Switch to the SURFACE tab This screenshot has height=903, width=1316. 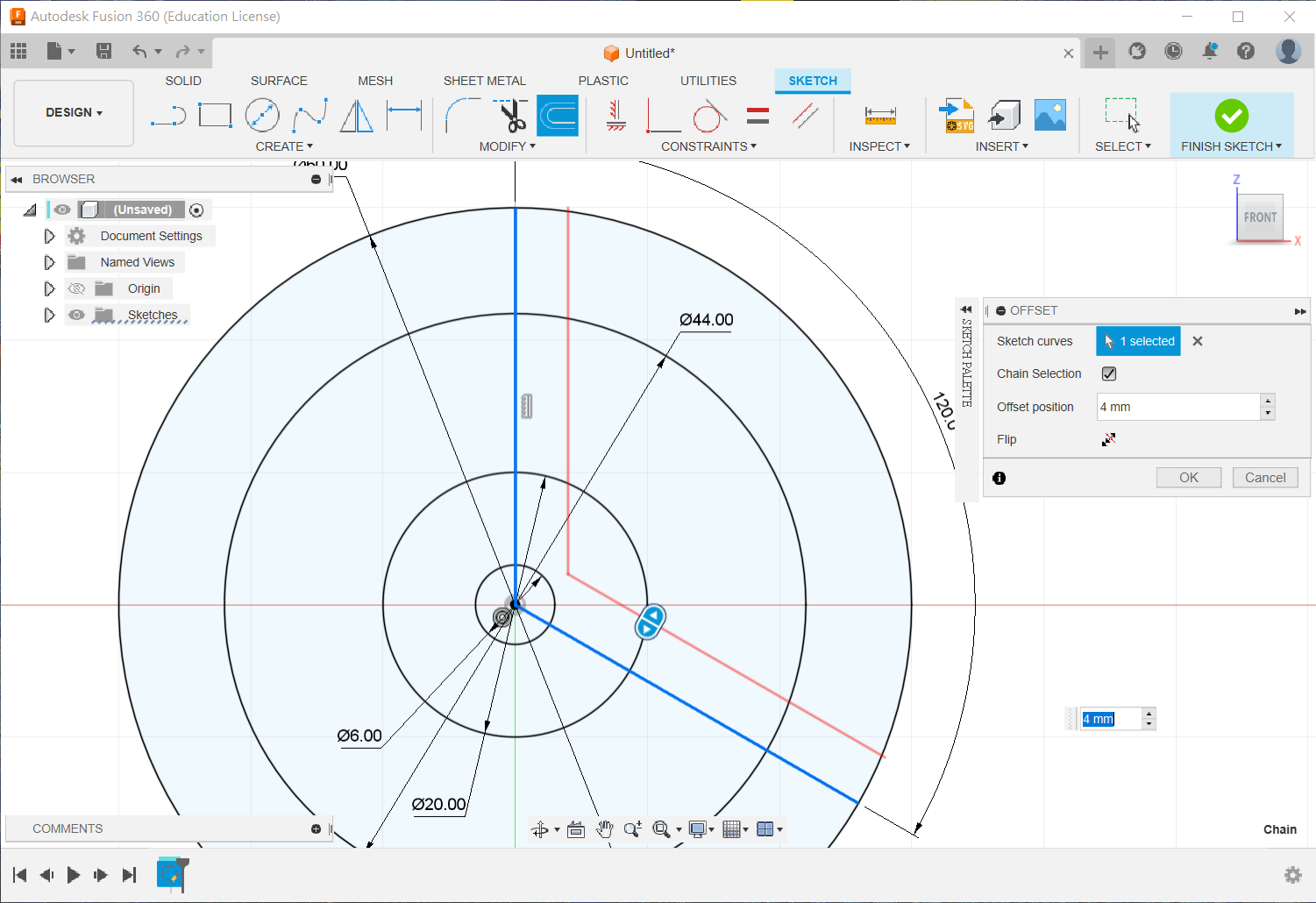pyautogui.click(x=279, y=81)
